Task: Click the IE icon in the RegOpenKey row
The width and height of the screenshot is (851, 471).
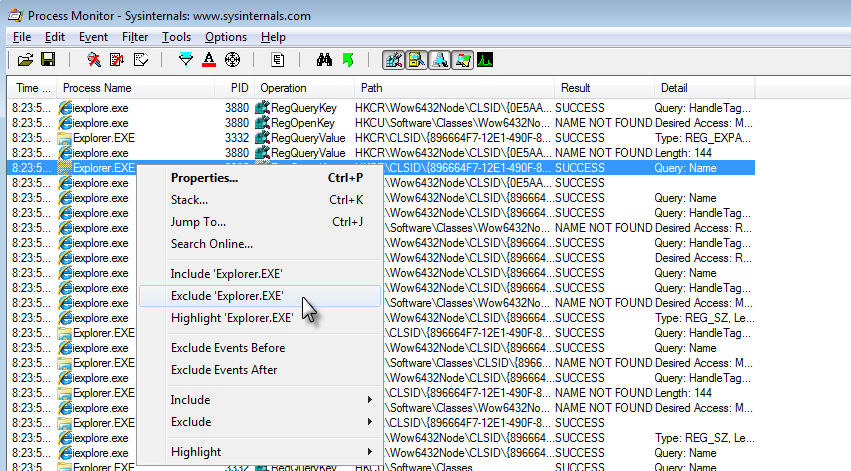Action: coord(65,123)
